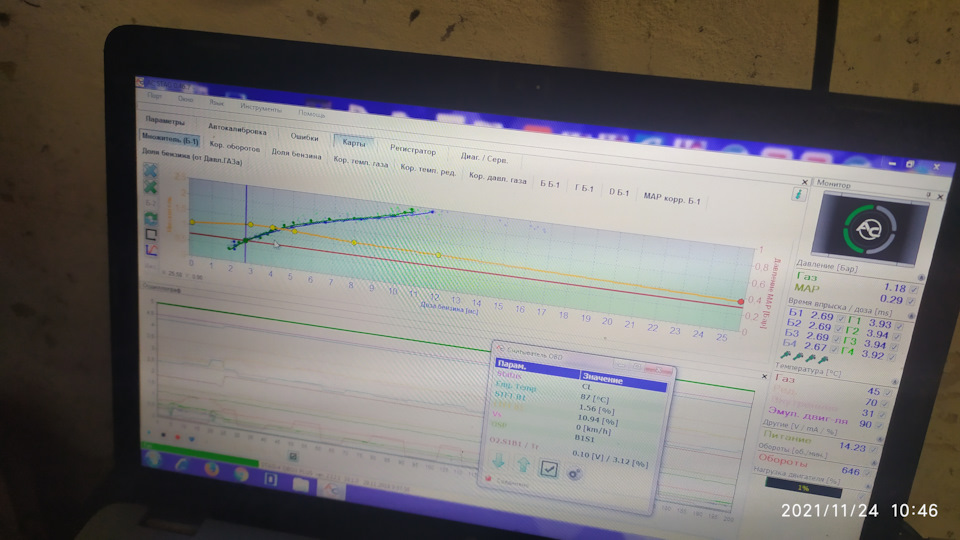
Task: Collapse the Температура [°C] section
Action: point(893,381)
